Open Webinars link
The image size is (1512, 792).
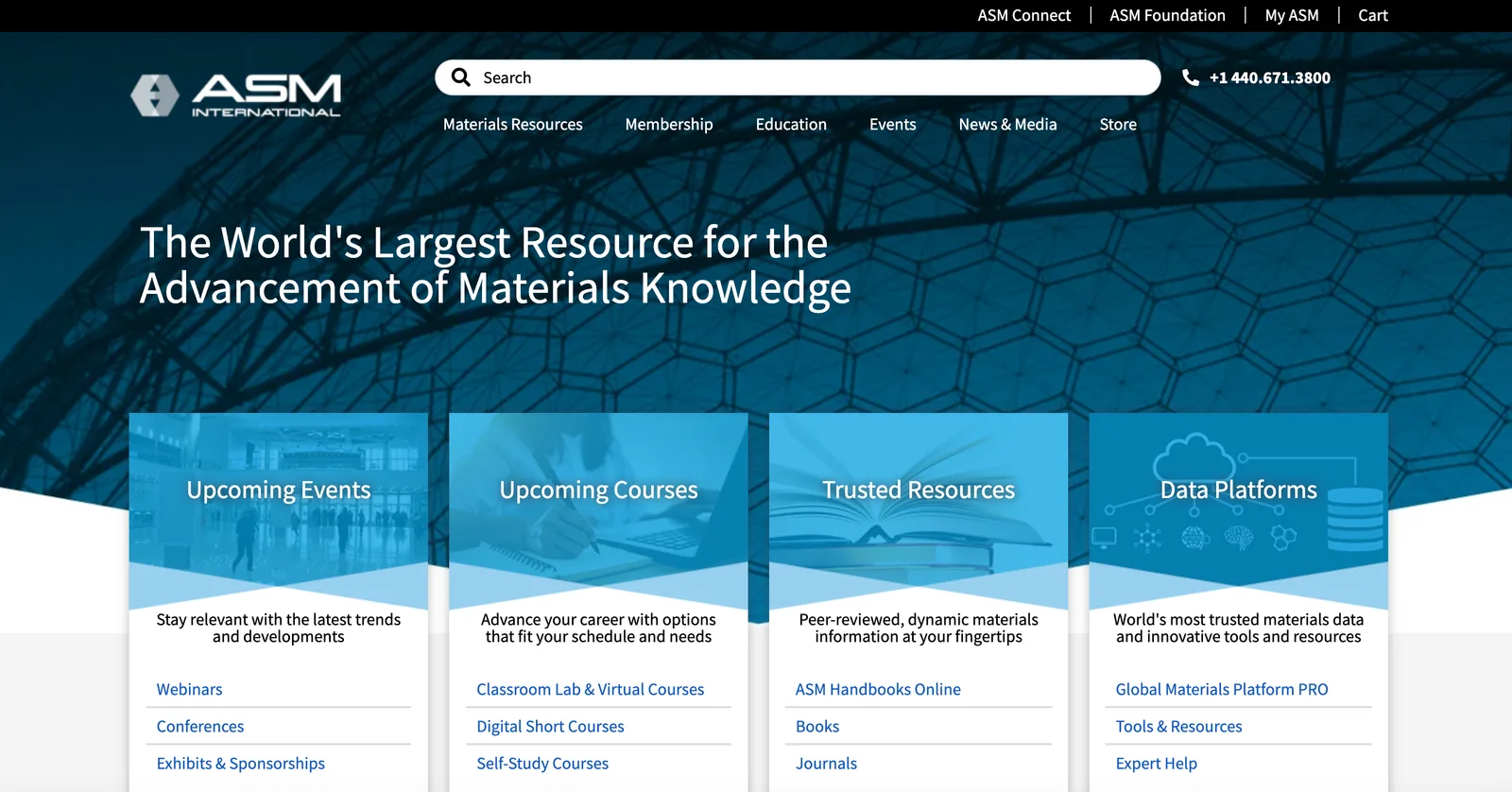coord(189,689)
